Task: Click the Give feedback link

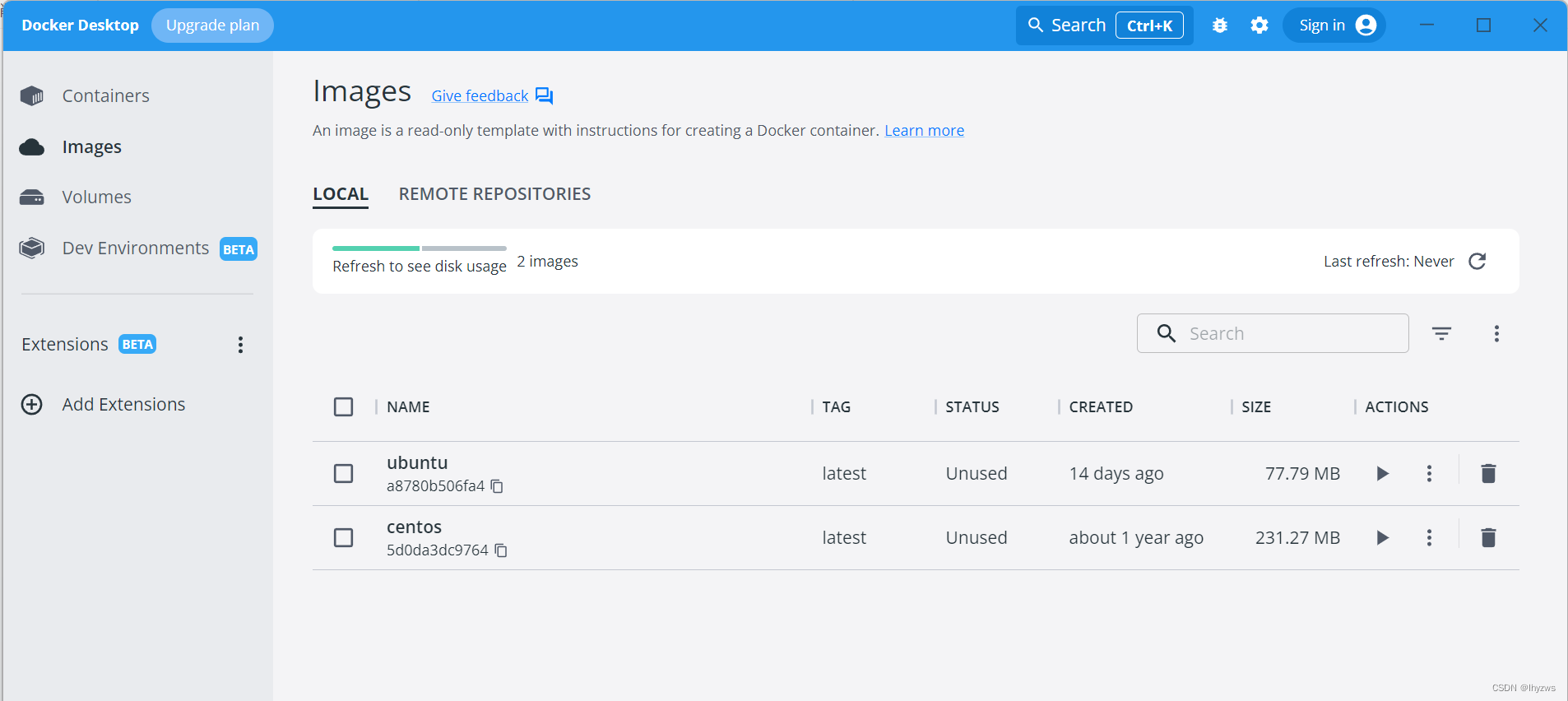Action: coord(480,96)
